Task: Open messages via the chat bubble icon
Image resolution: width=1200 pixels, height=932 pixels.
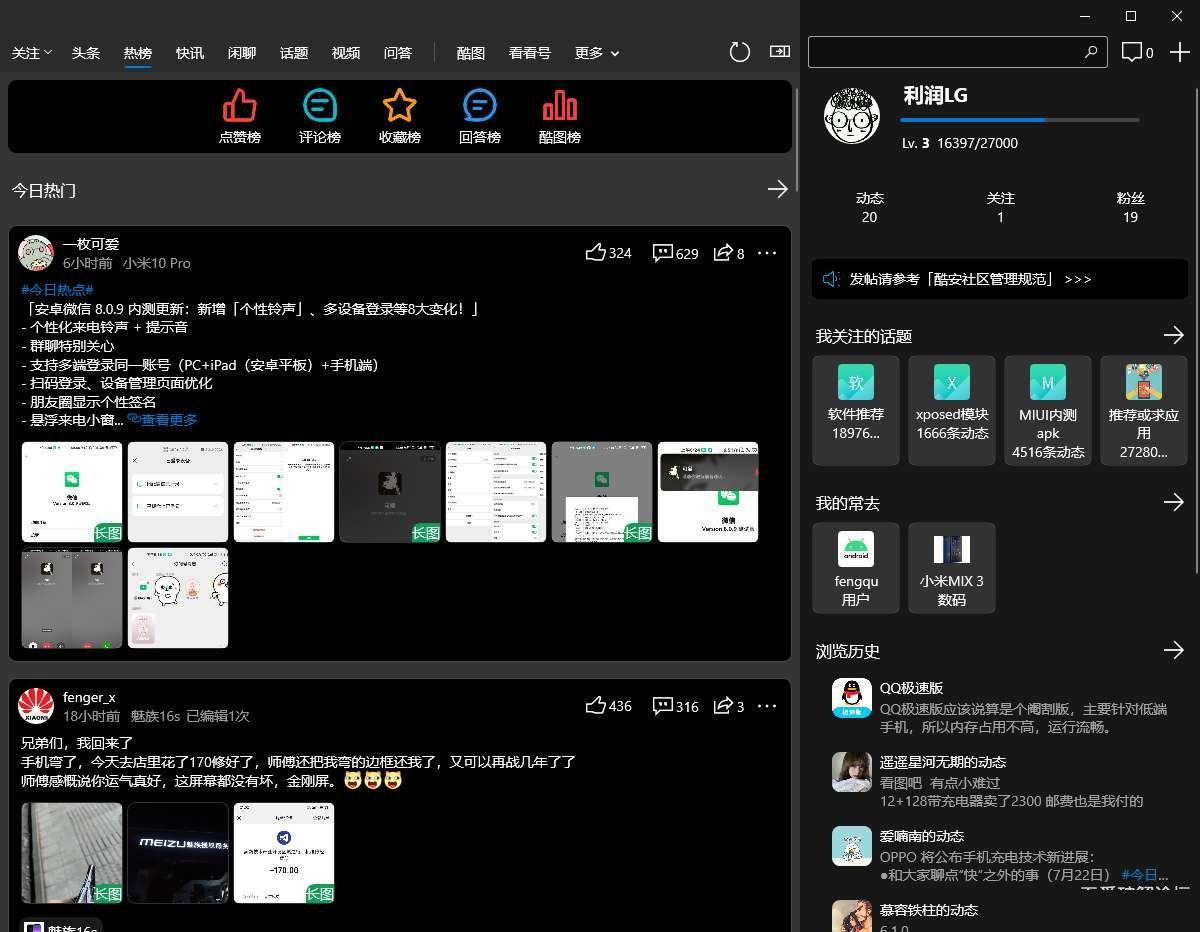Action: click(x=1131, y=51)
